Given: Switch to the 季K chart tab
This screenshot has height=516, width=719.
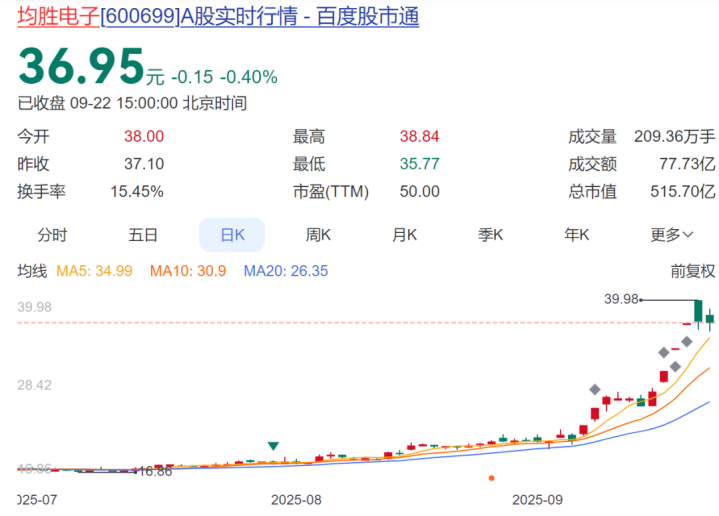Looking at the screenshot, I should pos(490,235).
